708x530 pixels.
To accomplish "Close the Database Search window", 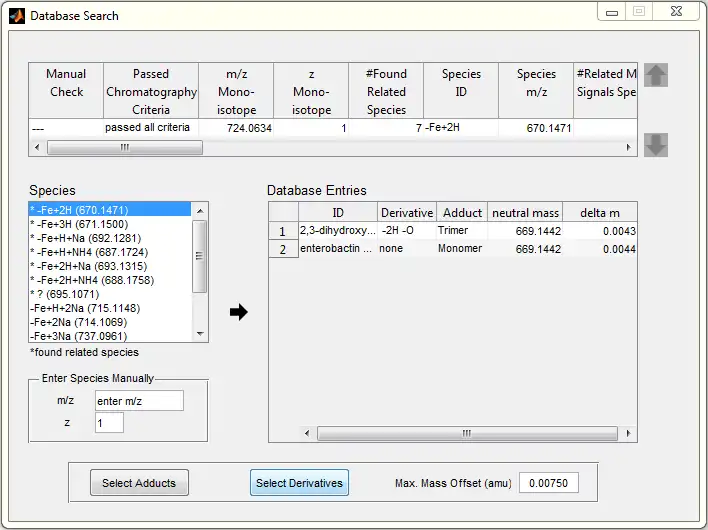I will (x=676, y=12).
